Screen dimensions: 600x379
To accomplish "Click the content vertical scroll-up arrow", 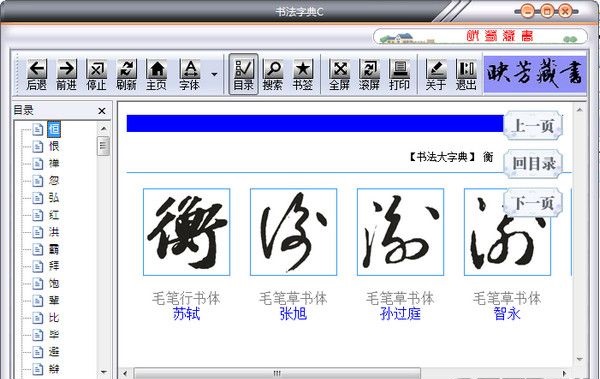I will [x=580, y=110].
